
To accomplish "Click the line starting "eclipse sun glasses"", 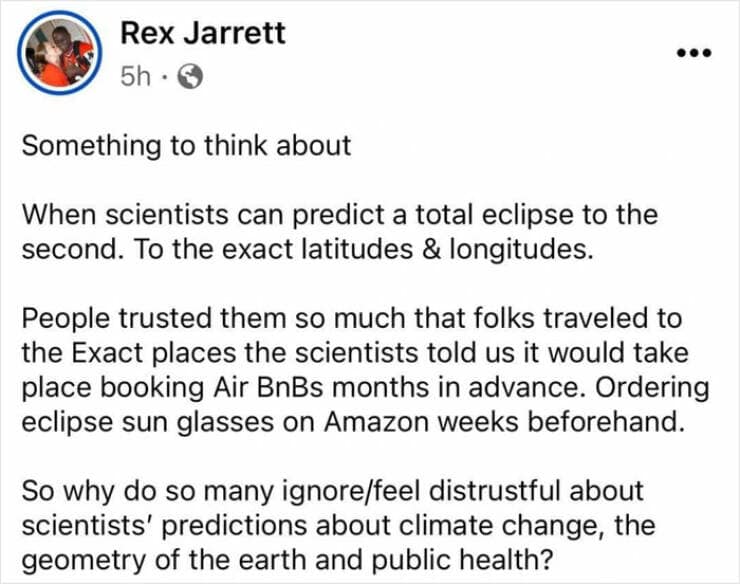I will 357,422.
